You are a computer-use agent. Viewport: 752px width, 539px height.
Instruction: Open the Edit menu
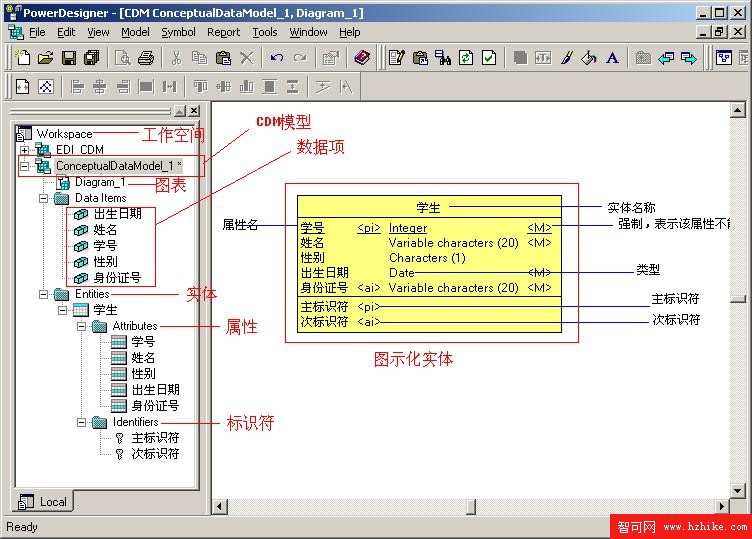click(x=66, y=32)
